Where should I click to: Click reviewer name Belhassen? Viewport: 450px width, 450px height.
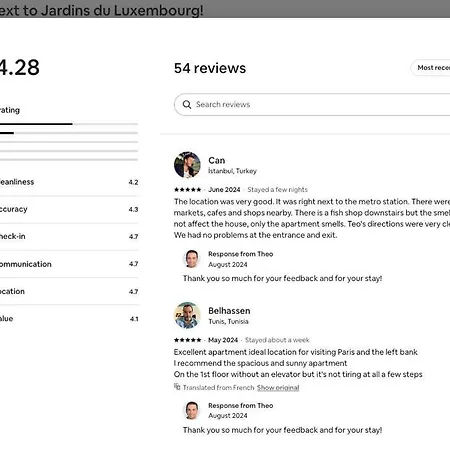[229, 311]
